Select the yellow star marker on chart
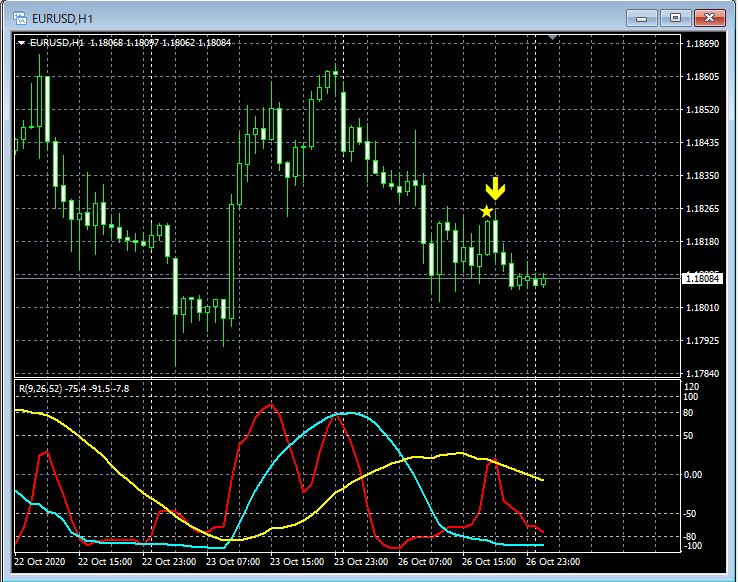 pyautogui.click(x=486, y=211)
